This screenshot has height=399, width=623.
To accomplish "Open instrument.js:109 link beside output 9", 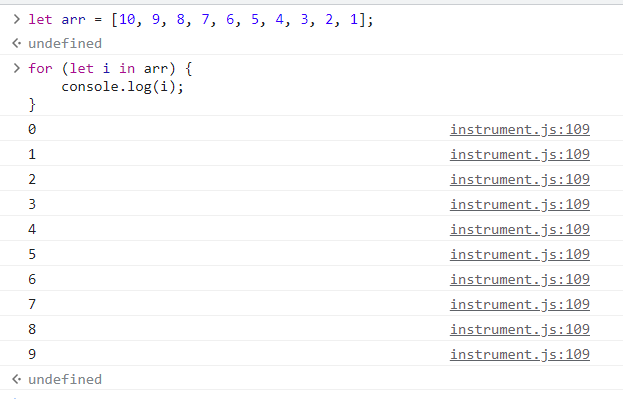I will (520, 355).
